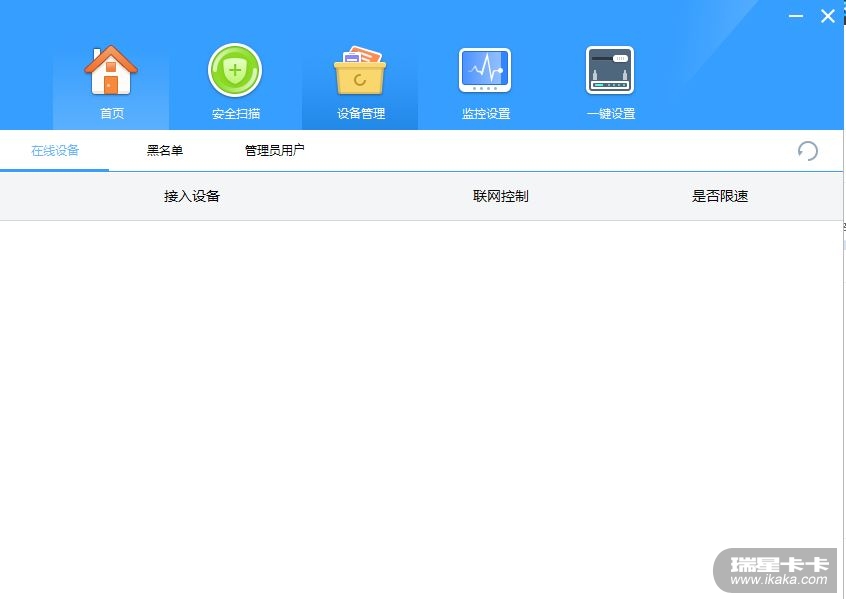Minimize the router manager window
Image resolution: width=846 pixels, height=599 pixels.
click(x=796, y=16)
